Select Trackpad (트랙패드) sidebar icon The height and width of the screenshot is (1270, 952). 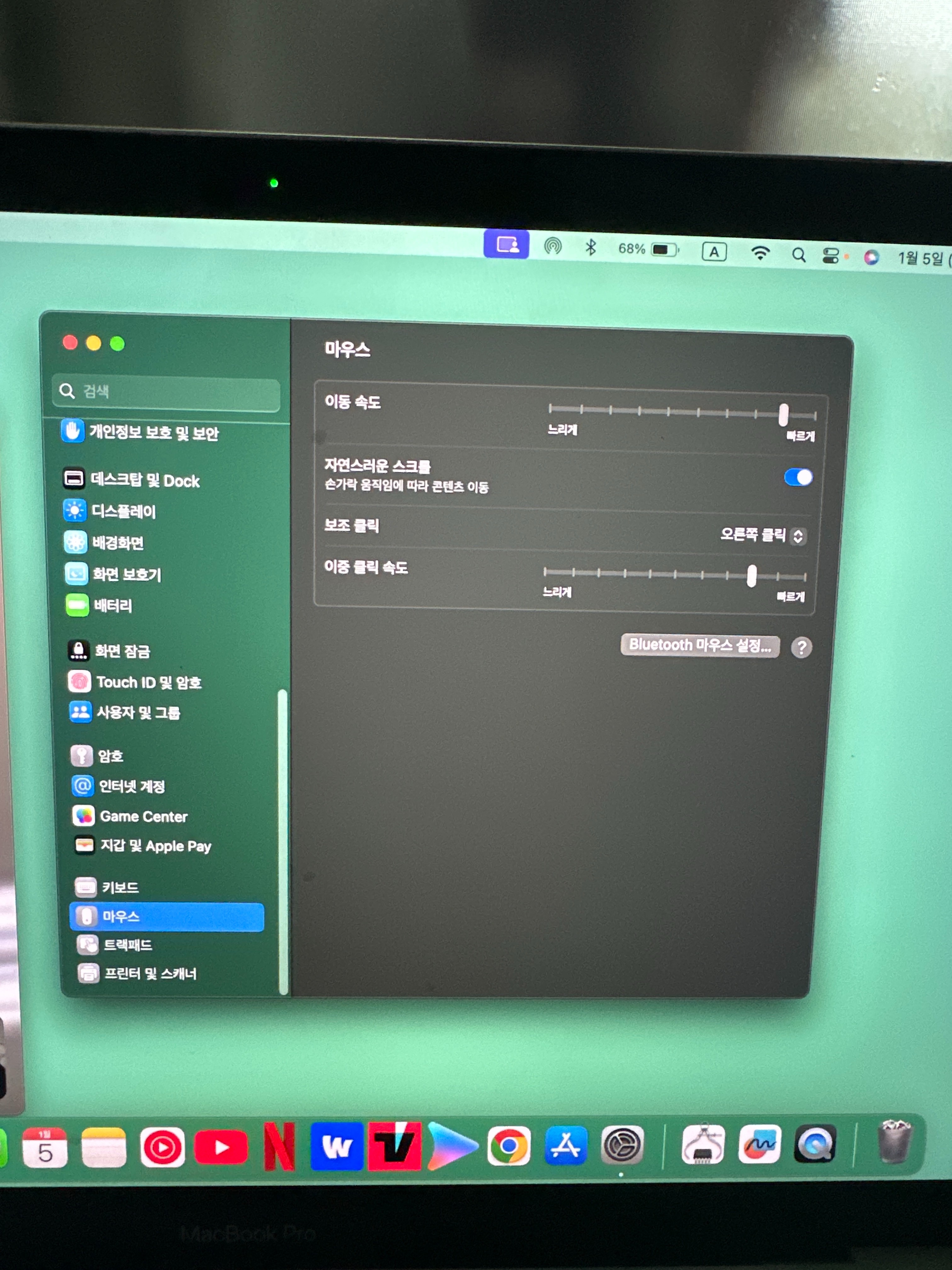88,944
